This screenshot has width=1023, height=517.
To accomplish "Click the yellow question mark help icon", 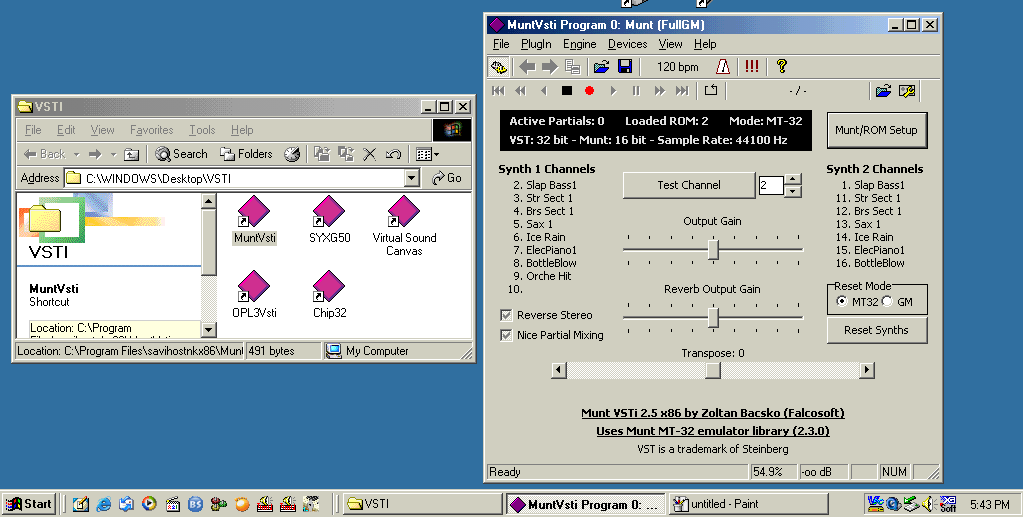I will click(782, 67).
